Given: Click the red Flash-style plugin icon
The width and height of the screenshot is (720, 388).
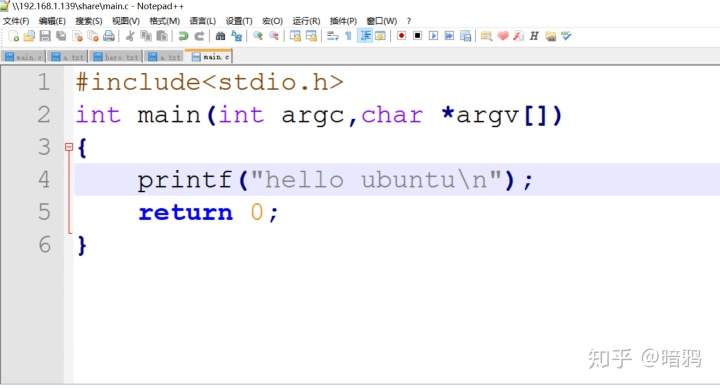Looking at the screenshot, I should pyautogui.click(x=518, y=36).
